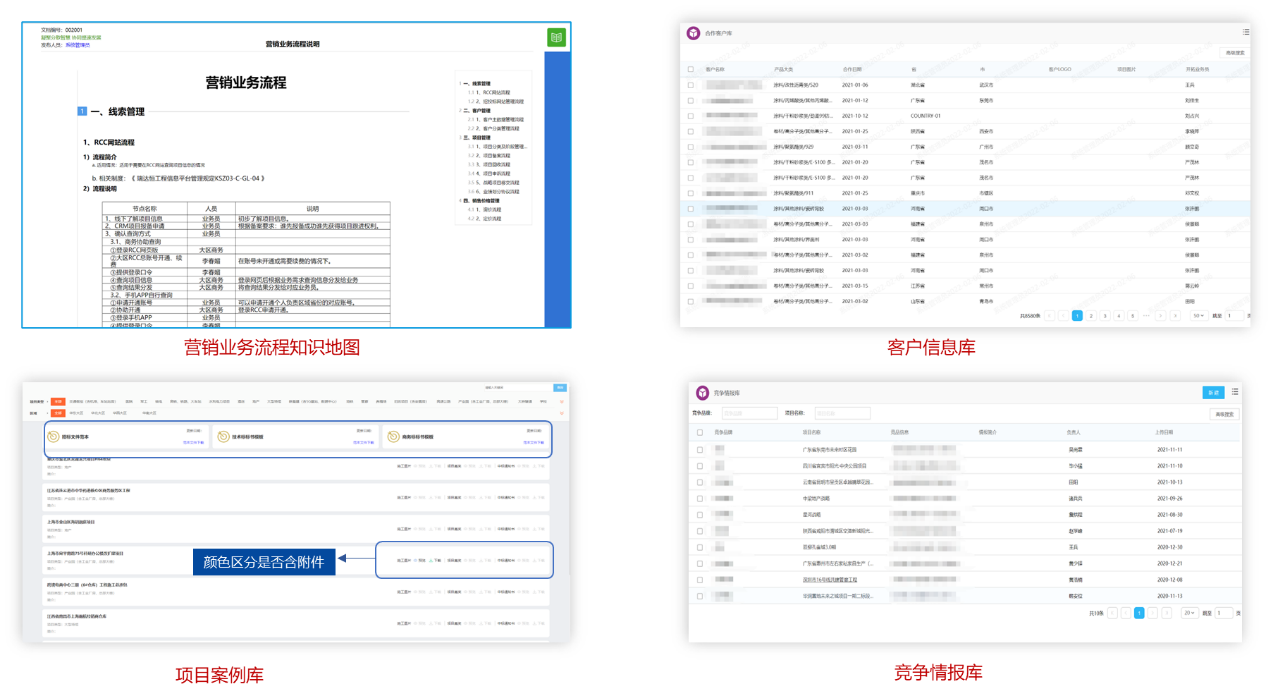Viewport: 1273px width, 696px height.
Task: Click the 技术标投书模板 card icon
Action: point(222,437)
